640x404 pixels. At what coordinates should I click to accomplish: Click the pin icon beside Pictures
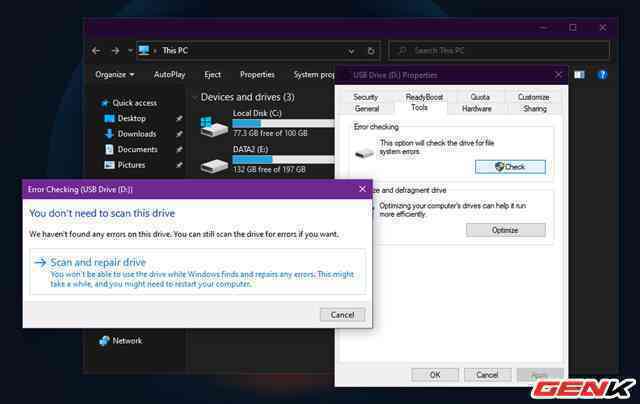(179, 165)
